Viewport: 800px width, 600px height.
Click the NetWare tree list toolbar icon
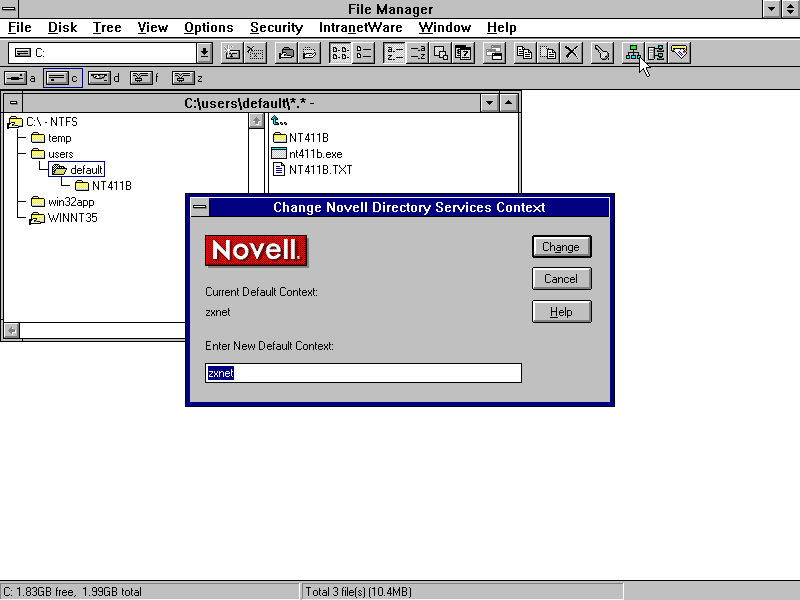[657, 53]
